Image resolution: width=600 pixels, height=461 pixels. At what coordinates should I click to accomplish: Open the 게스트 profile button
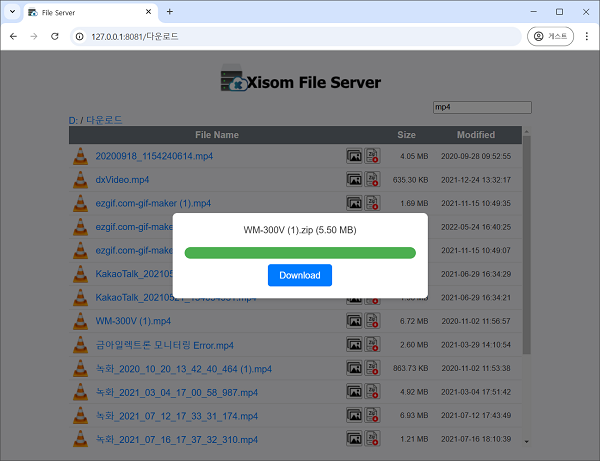pyautogui.click(x=550, y=36)
